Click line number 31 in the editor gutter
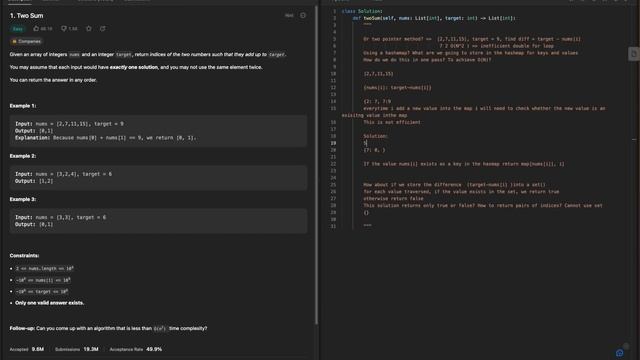Viewport: 640px width, 360px height. click(x=333, y=226)
